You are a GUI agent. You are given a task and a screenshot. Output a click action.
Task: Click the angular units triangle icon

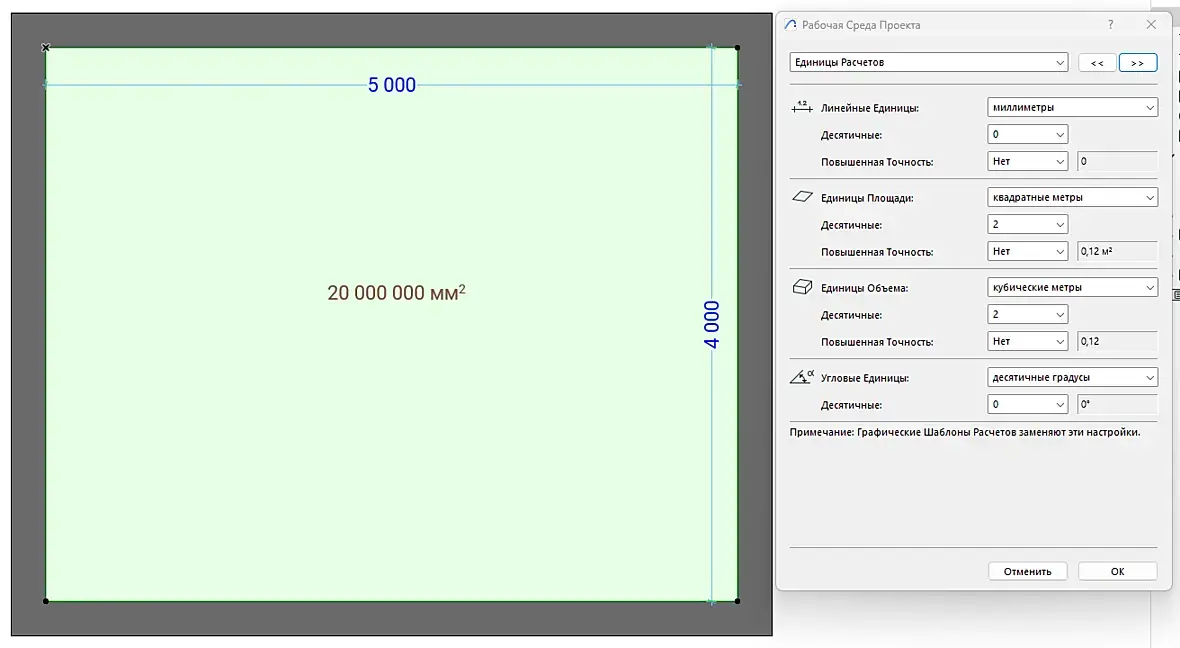click(x=801, y=376)
